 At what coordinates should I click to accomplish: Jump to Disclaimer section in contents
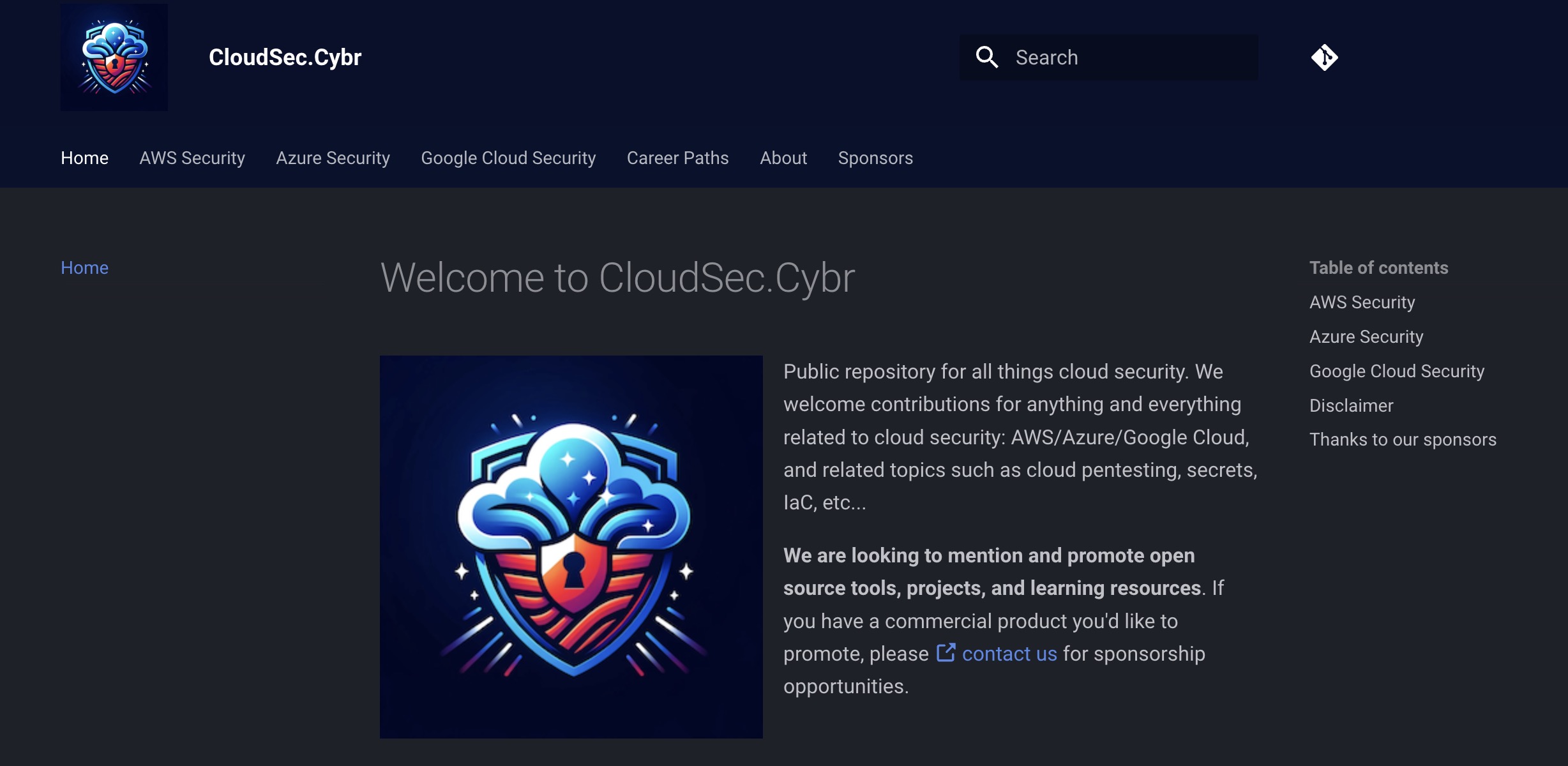1351,405
